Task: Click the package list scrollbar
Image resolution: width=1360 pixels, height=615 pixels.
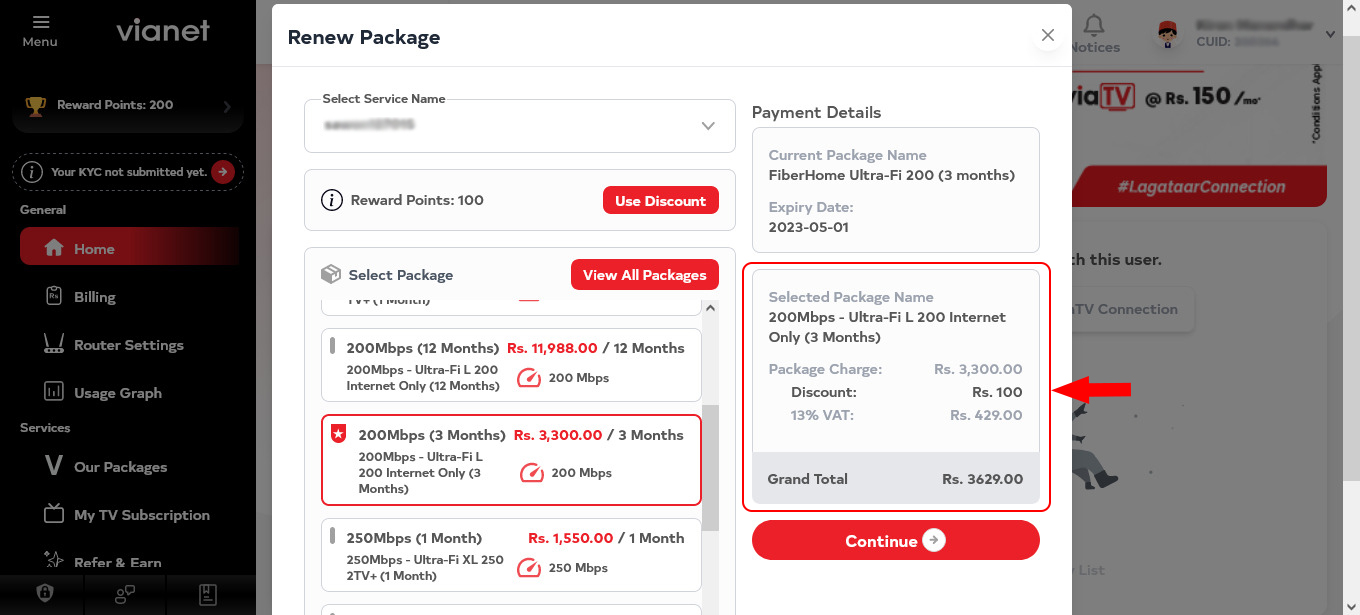Action: coord(710,467)
